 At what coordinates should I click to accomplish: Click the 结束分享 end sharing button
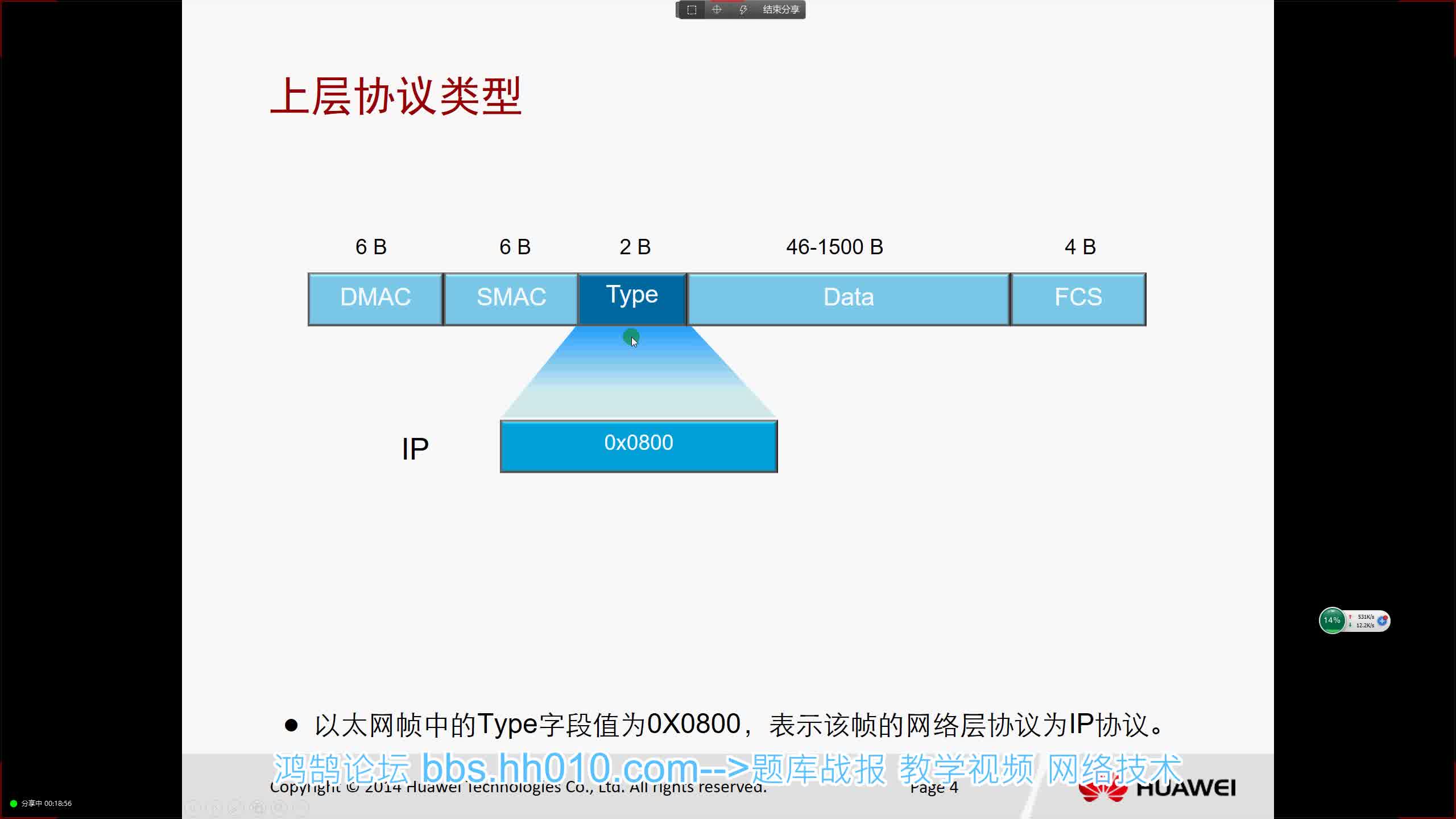pyautogui.click(x=781, y=10)
